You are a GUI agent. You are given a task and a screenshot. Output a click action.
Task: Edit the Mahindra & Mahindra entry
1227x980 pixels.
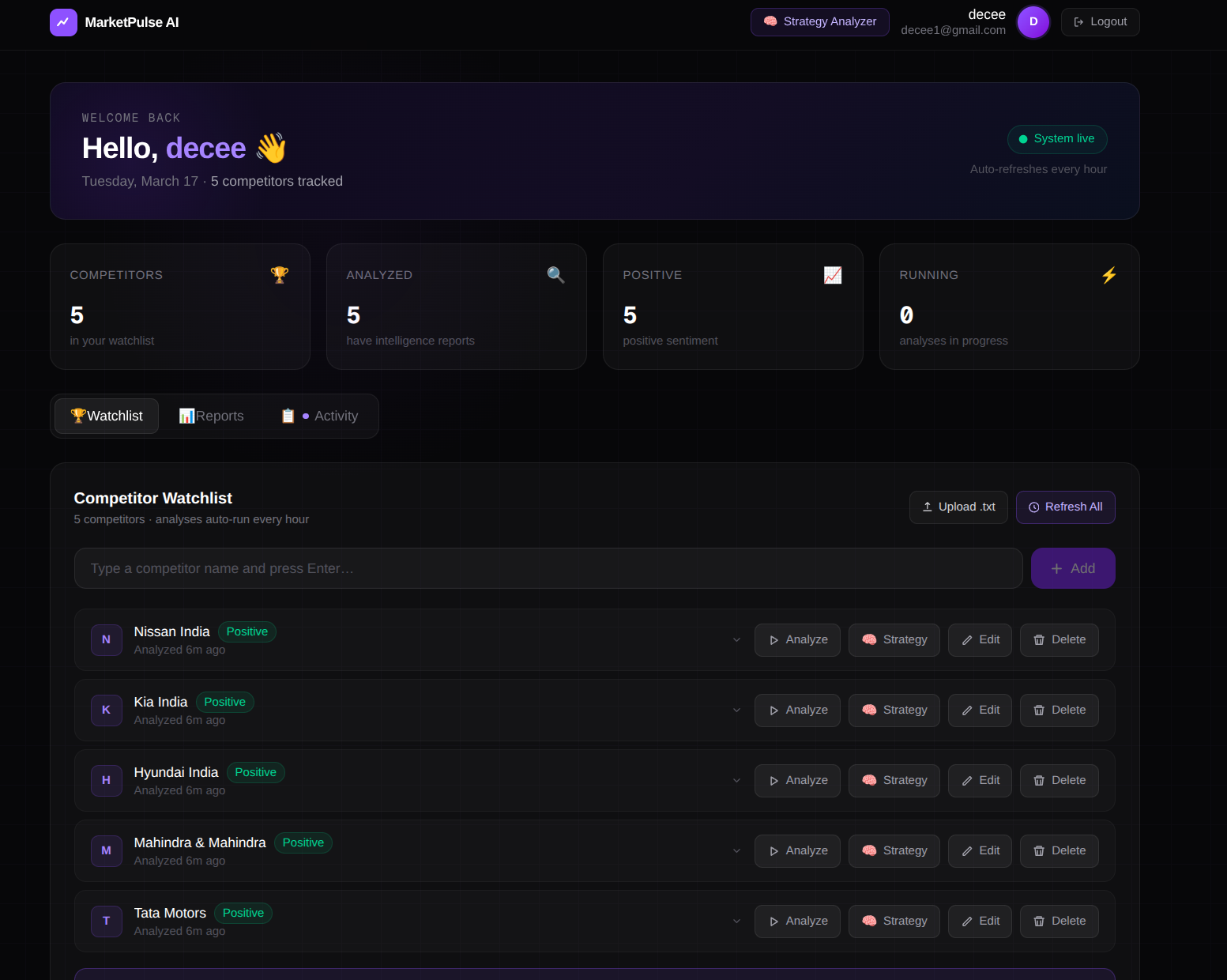tap(980, 851)
